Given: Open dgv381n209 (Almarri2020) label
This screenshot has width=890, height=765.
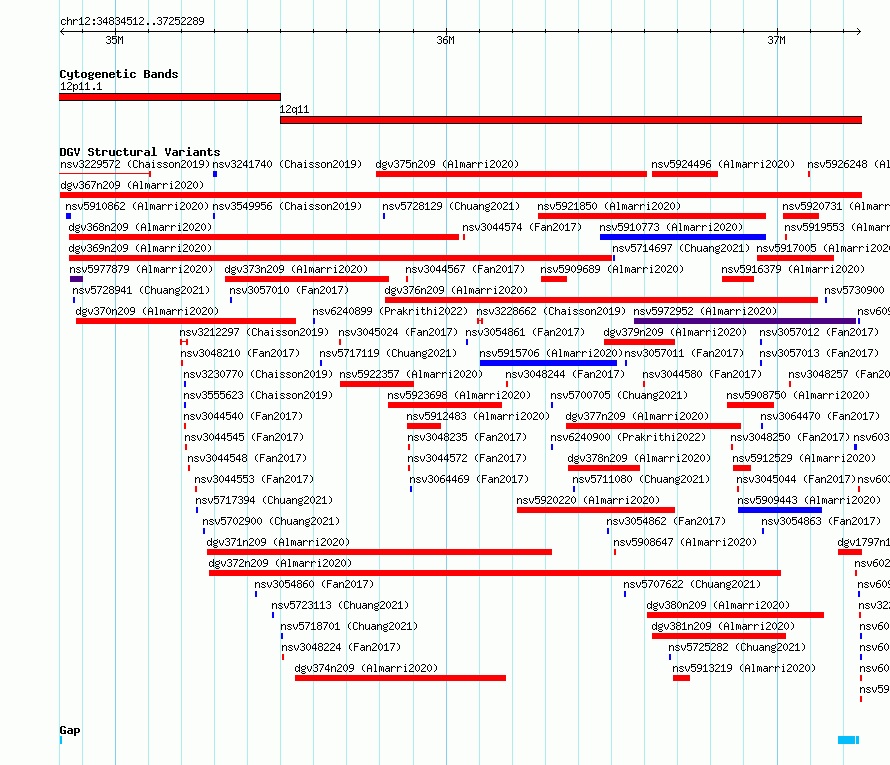Looking at the screenshot, I should (x=723, y=626).
